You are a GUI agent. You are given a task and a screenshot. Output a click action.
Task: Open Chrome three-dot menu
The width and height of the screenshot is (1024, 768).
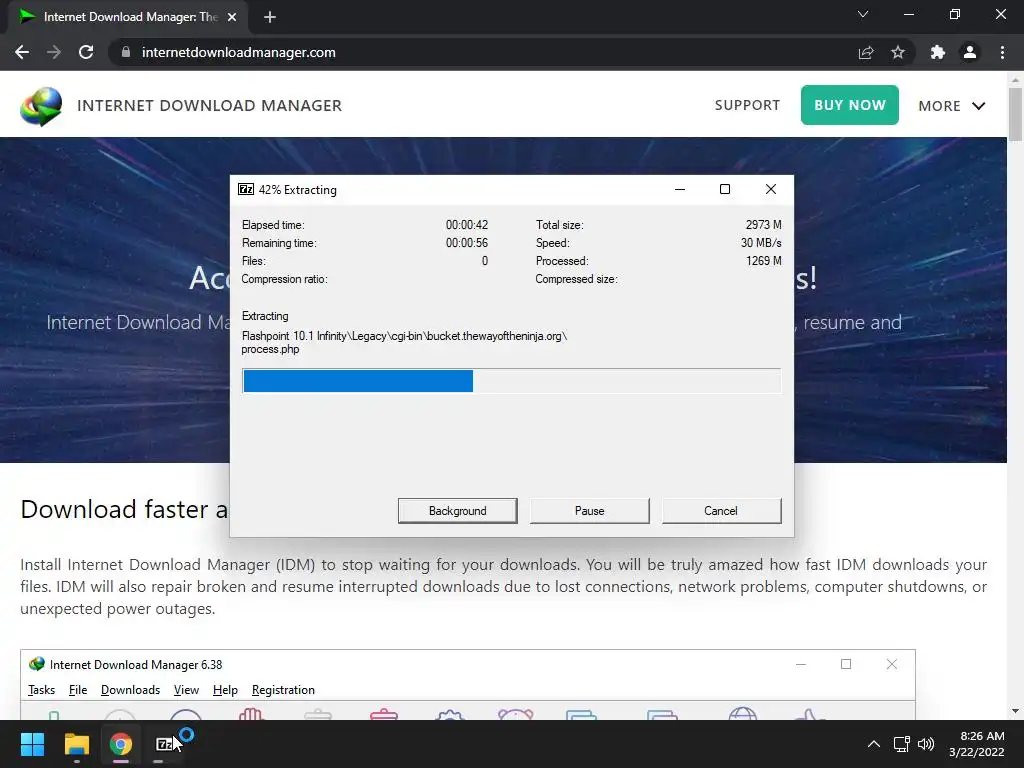1002,52
